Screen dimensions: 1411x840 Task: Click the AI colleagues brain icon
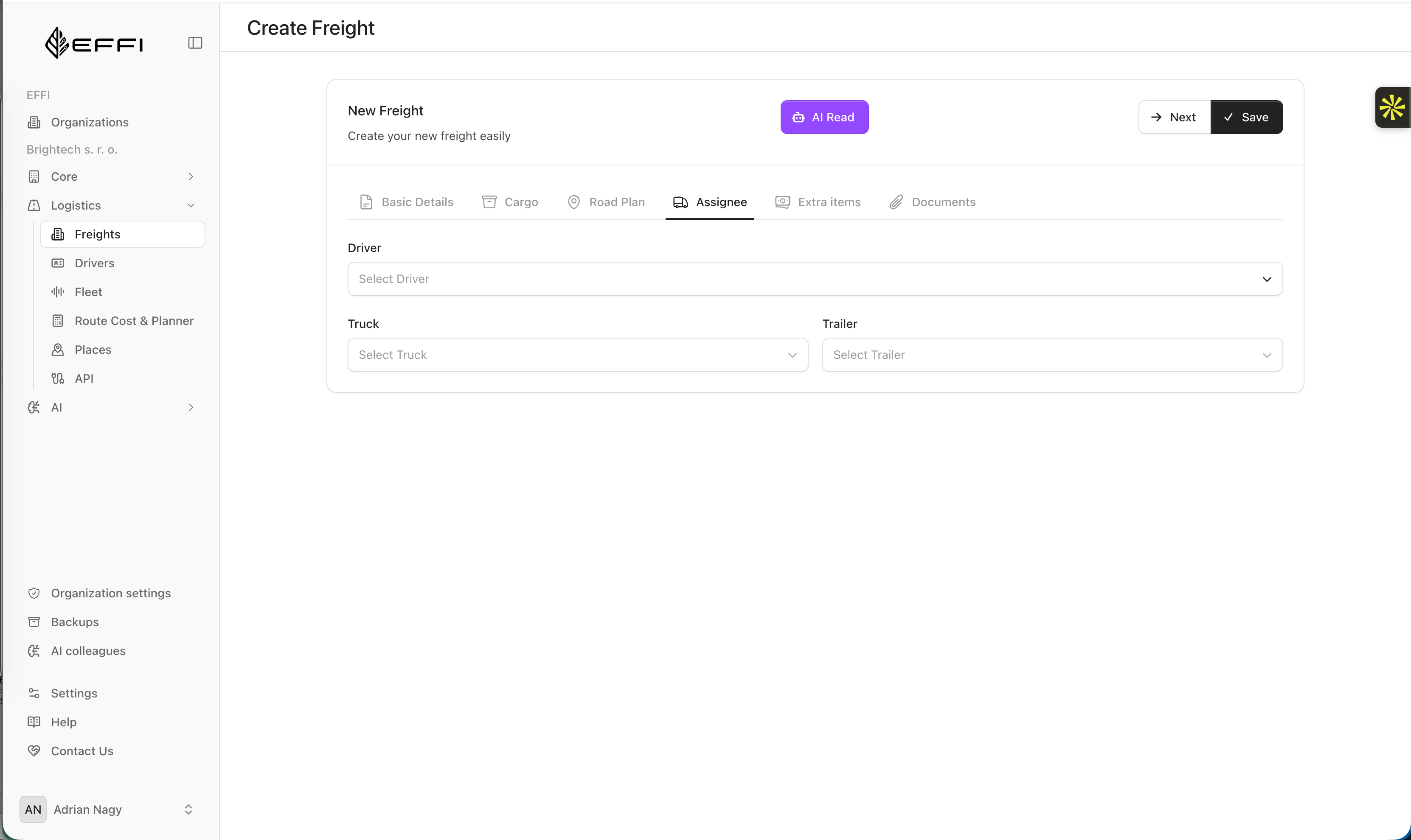pyautogui.click(x=34, y=651)
